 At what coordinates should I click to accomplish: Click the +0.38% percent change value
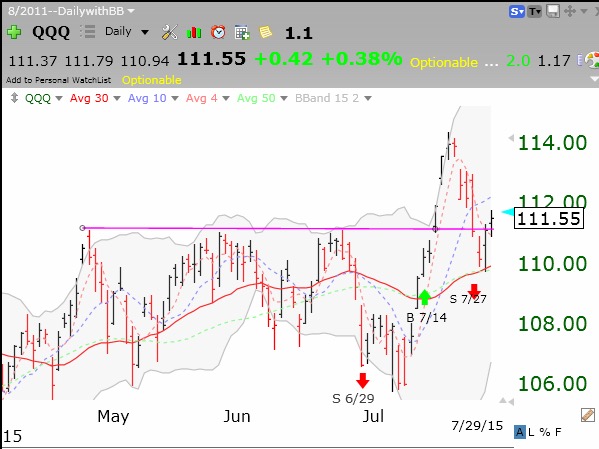click(x=361, y=59)
